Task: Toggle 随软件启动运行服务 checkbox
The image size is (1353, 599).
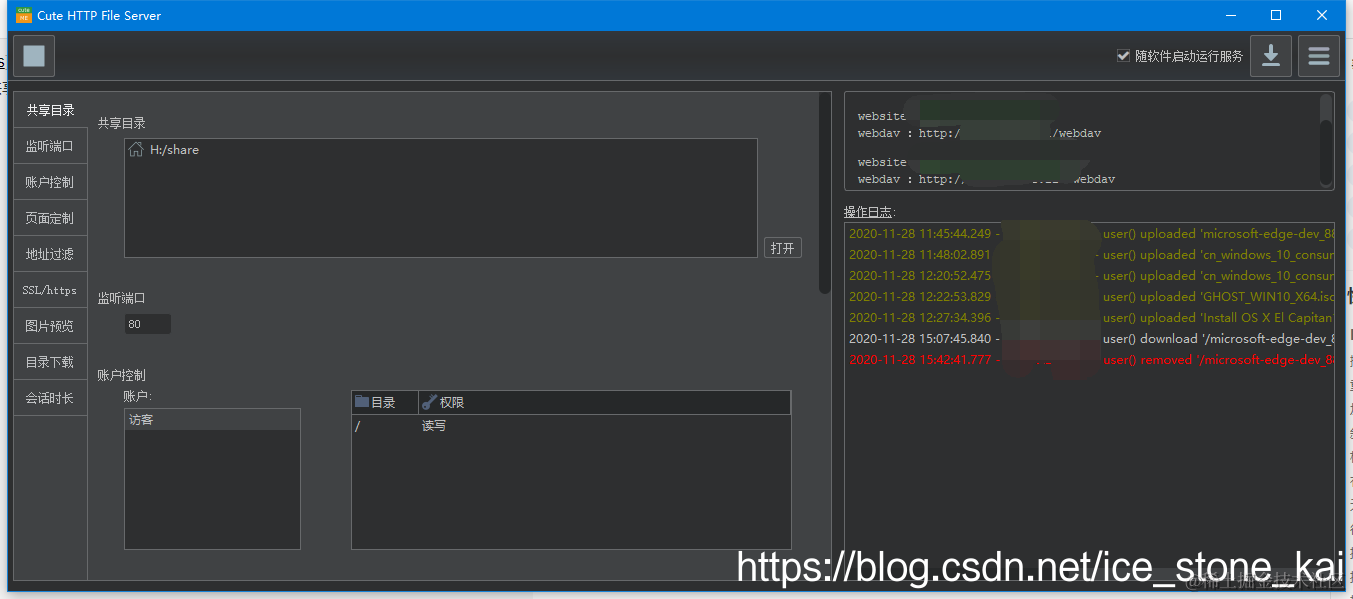Action: (x=1123, y=56)
